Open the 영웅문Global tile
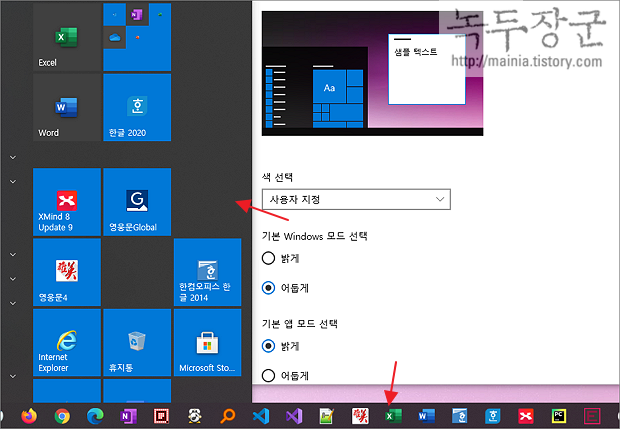This screenshot has width=620, height=429. coord(137,202)
